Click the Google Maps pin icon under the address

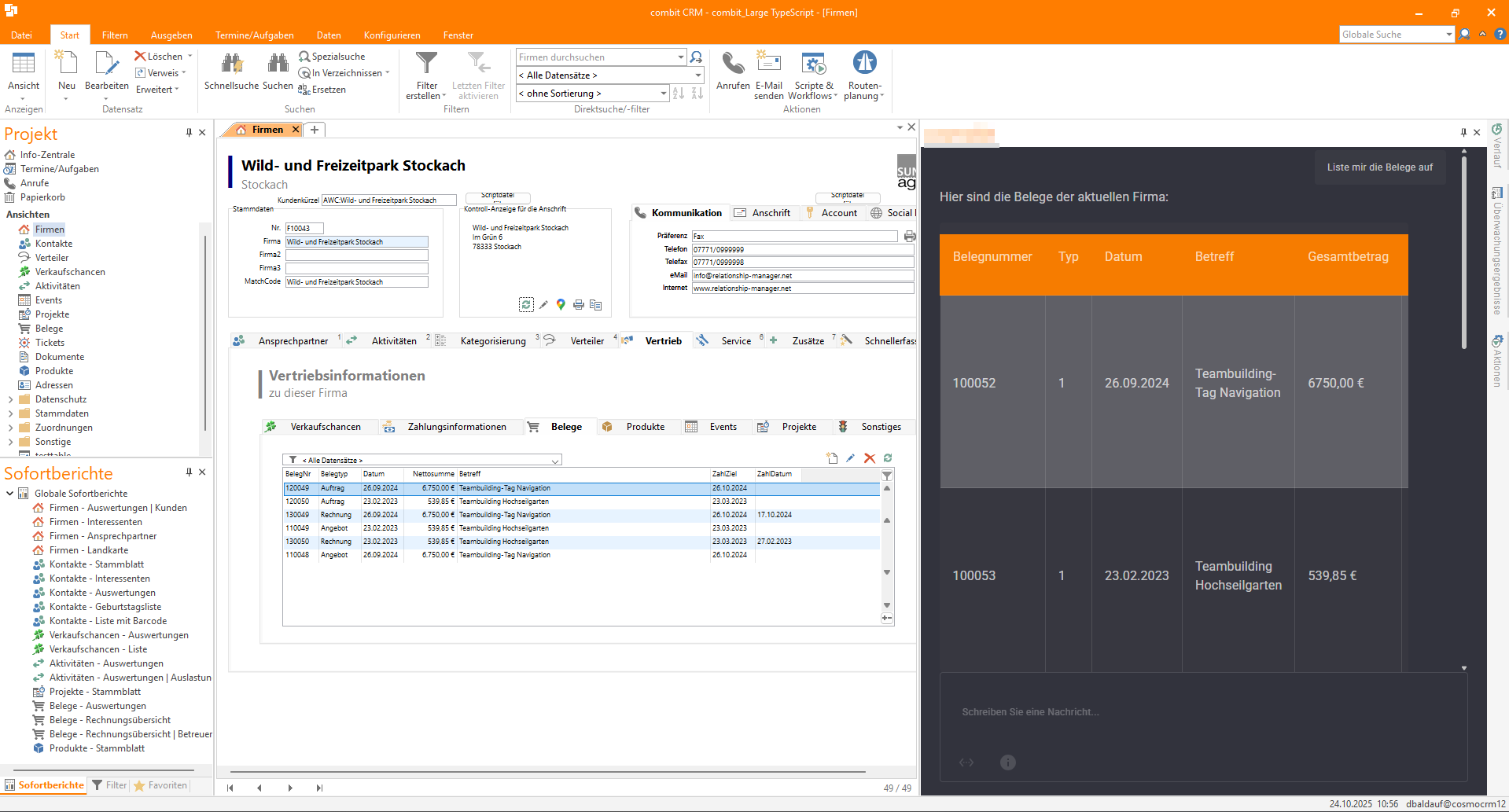click(x=561, y=305)
